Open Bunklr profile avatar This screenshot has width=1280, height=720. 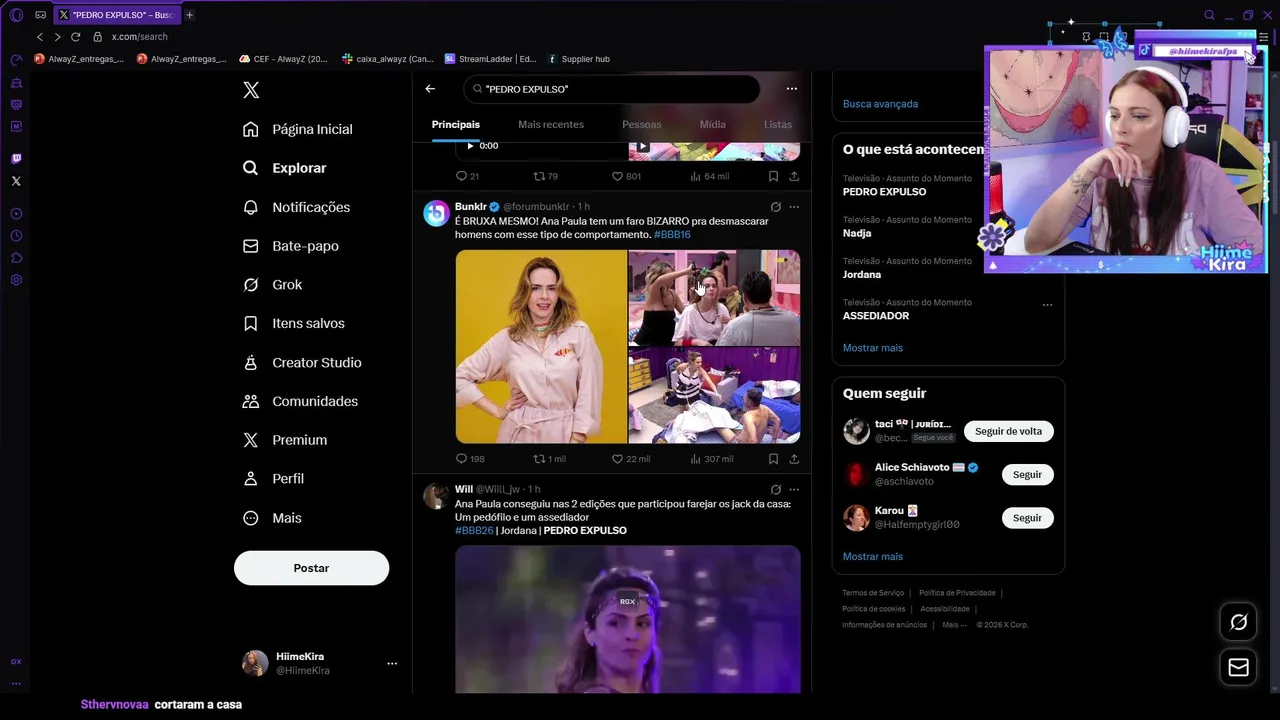pos(436,213)
